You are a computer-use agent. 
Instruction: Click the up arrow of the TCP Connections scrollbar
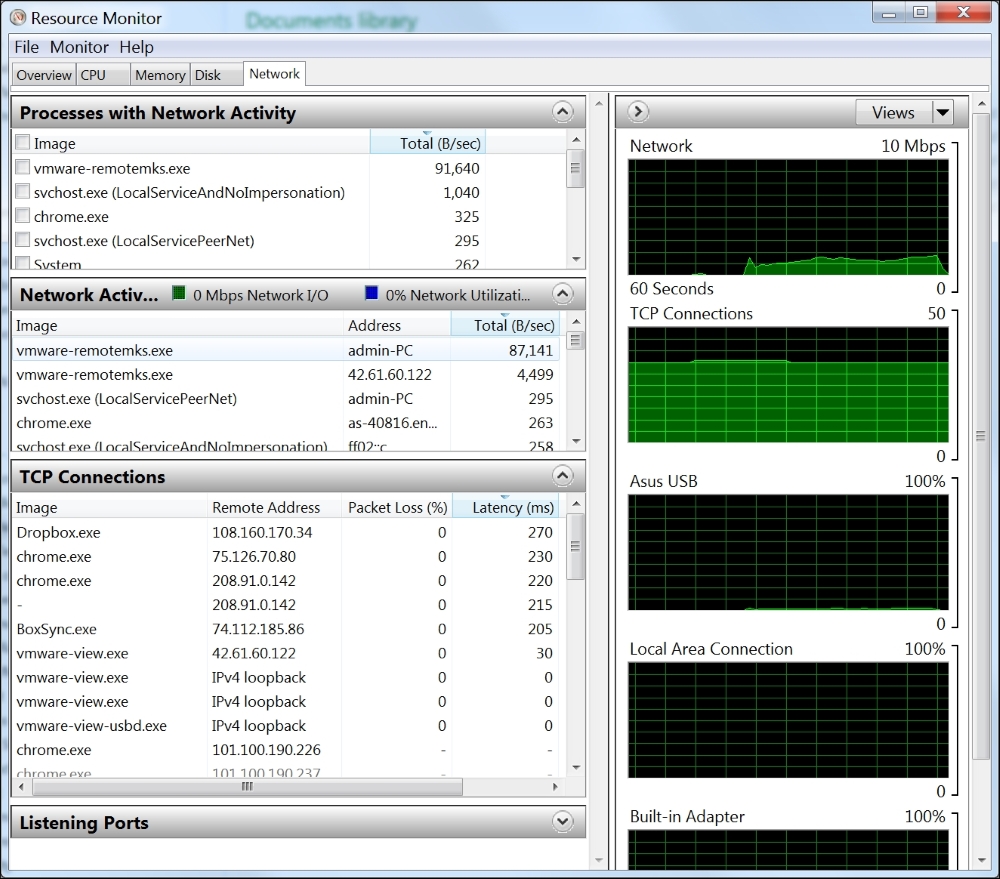click(x=576, y=503)
